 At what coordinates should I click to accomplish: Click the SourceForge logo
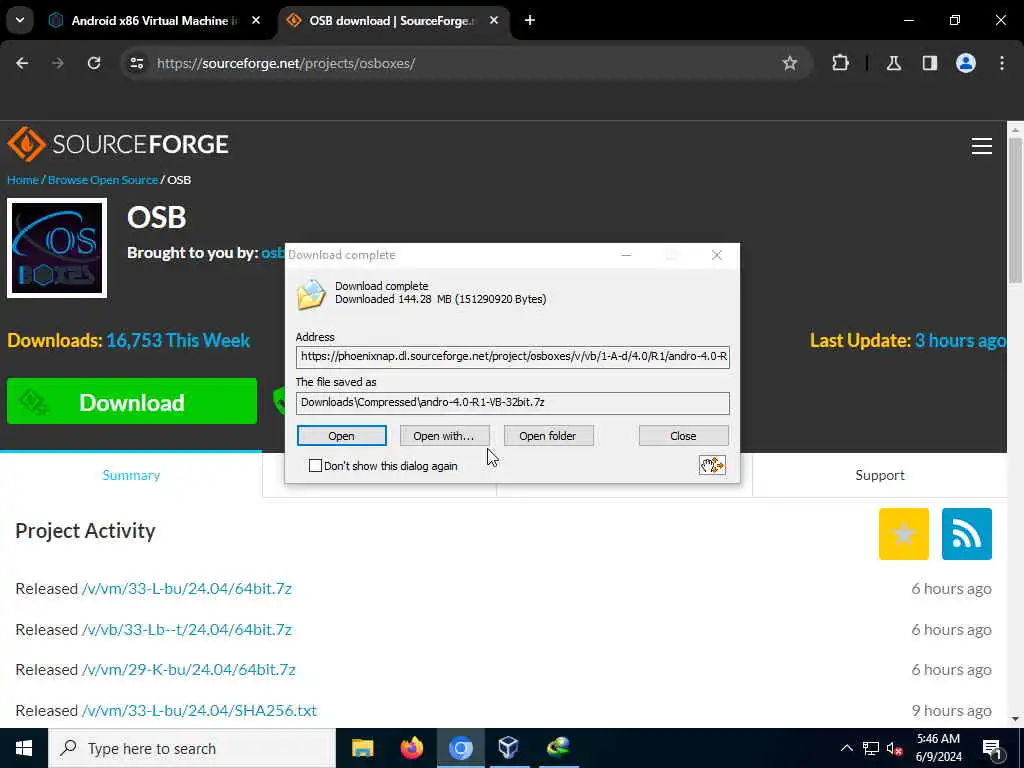coord(118,144)
